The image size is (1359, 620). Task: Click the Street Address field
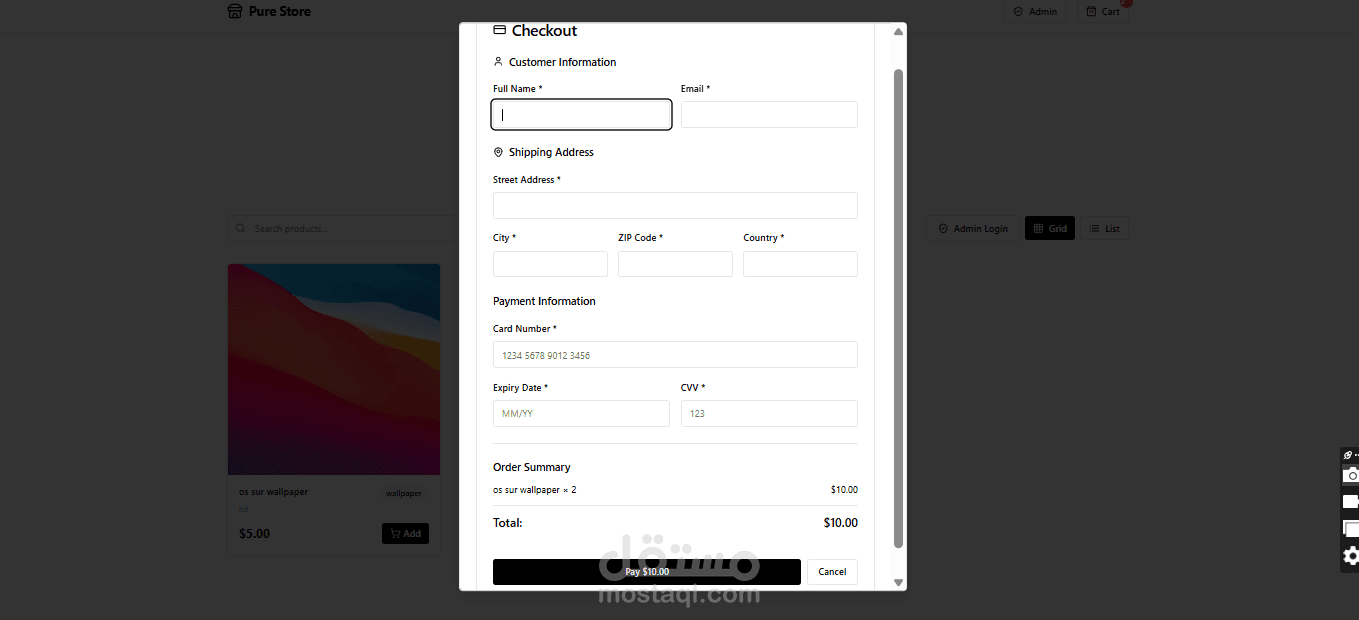coord(675,206)
